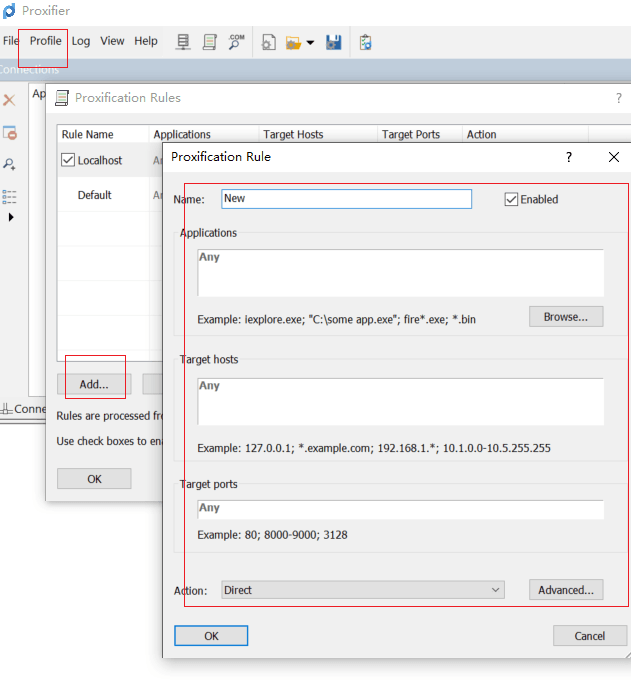This screenshot has height=680, width=631.
Task: Click the Target Hosts column header
Action: point(318,134)
